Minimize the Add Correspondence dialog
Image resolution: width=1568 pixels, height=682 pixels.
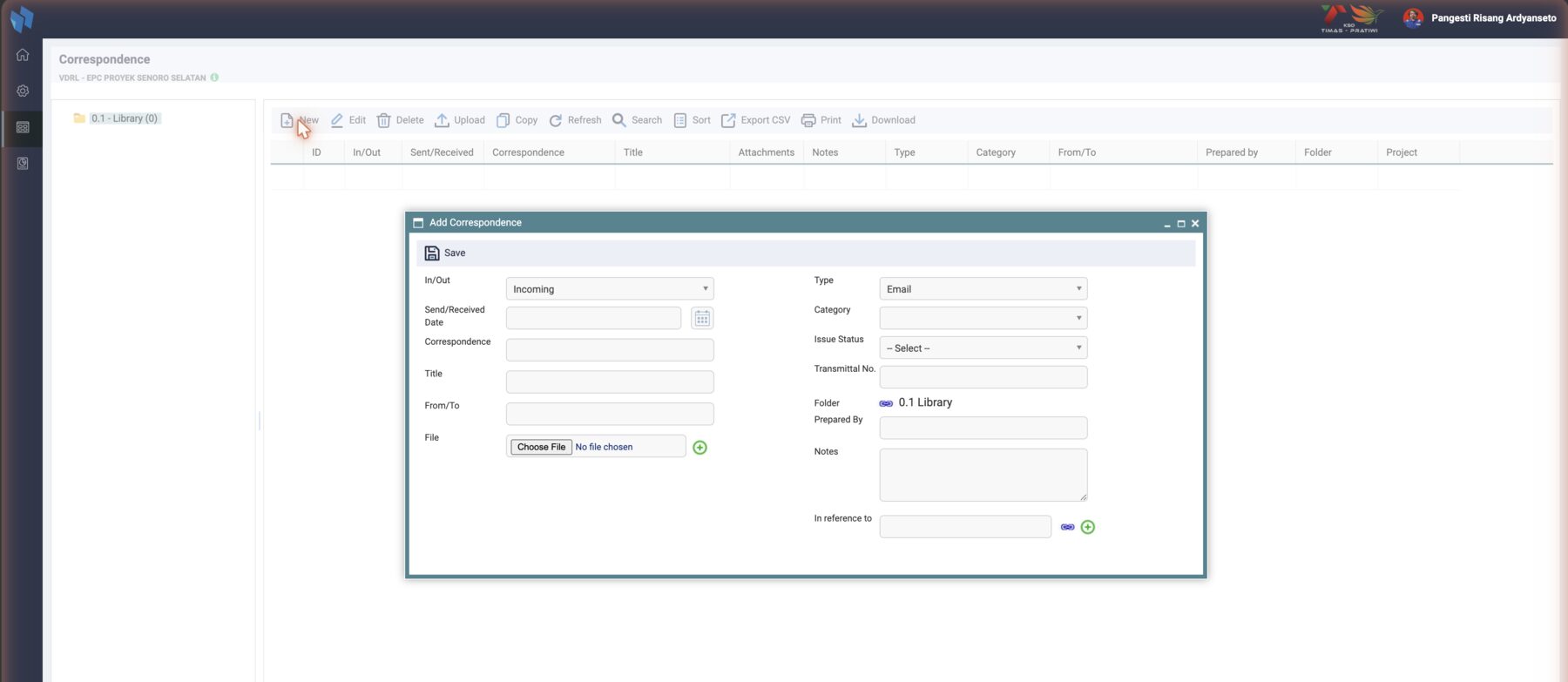point(1167,224)
